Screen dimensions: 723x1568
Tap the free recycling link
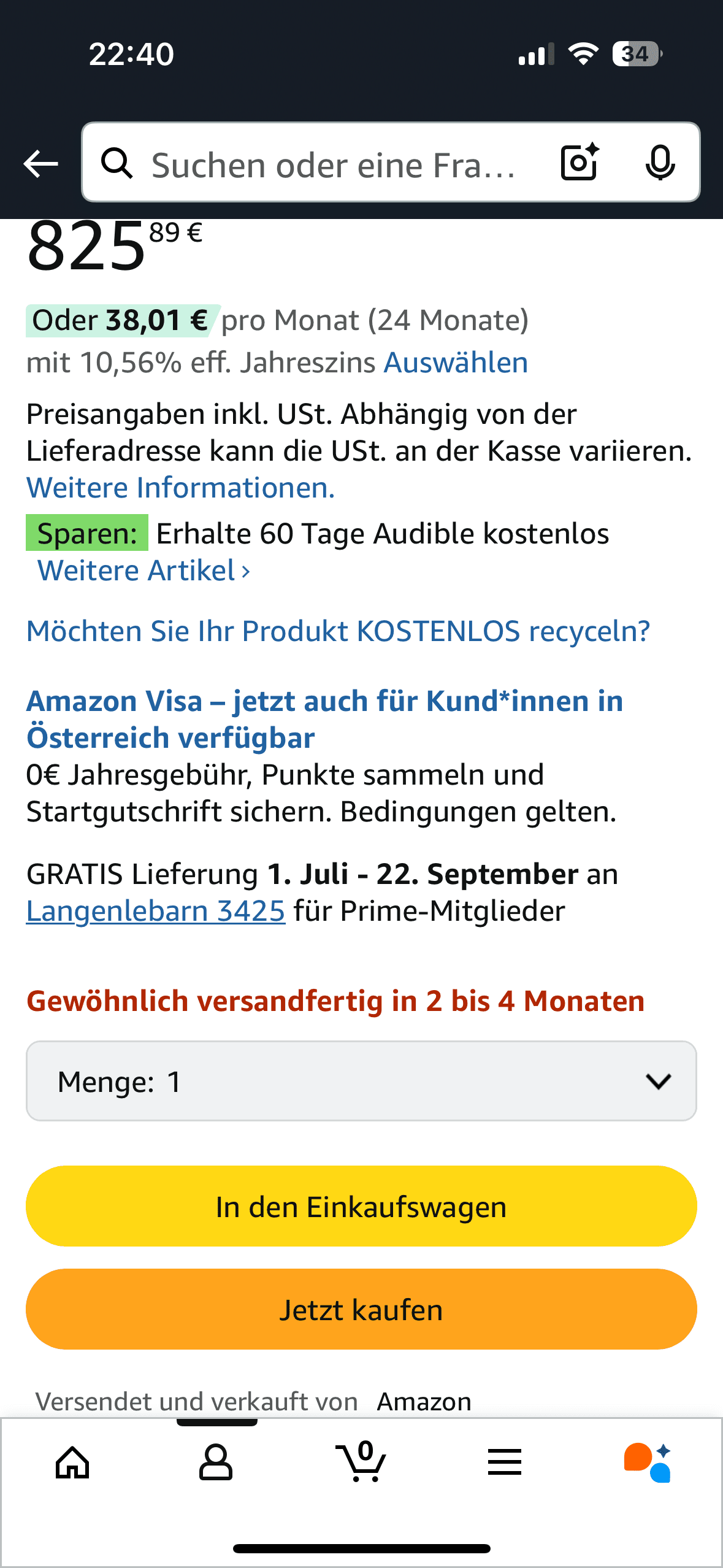tap(338, 631)
